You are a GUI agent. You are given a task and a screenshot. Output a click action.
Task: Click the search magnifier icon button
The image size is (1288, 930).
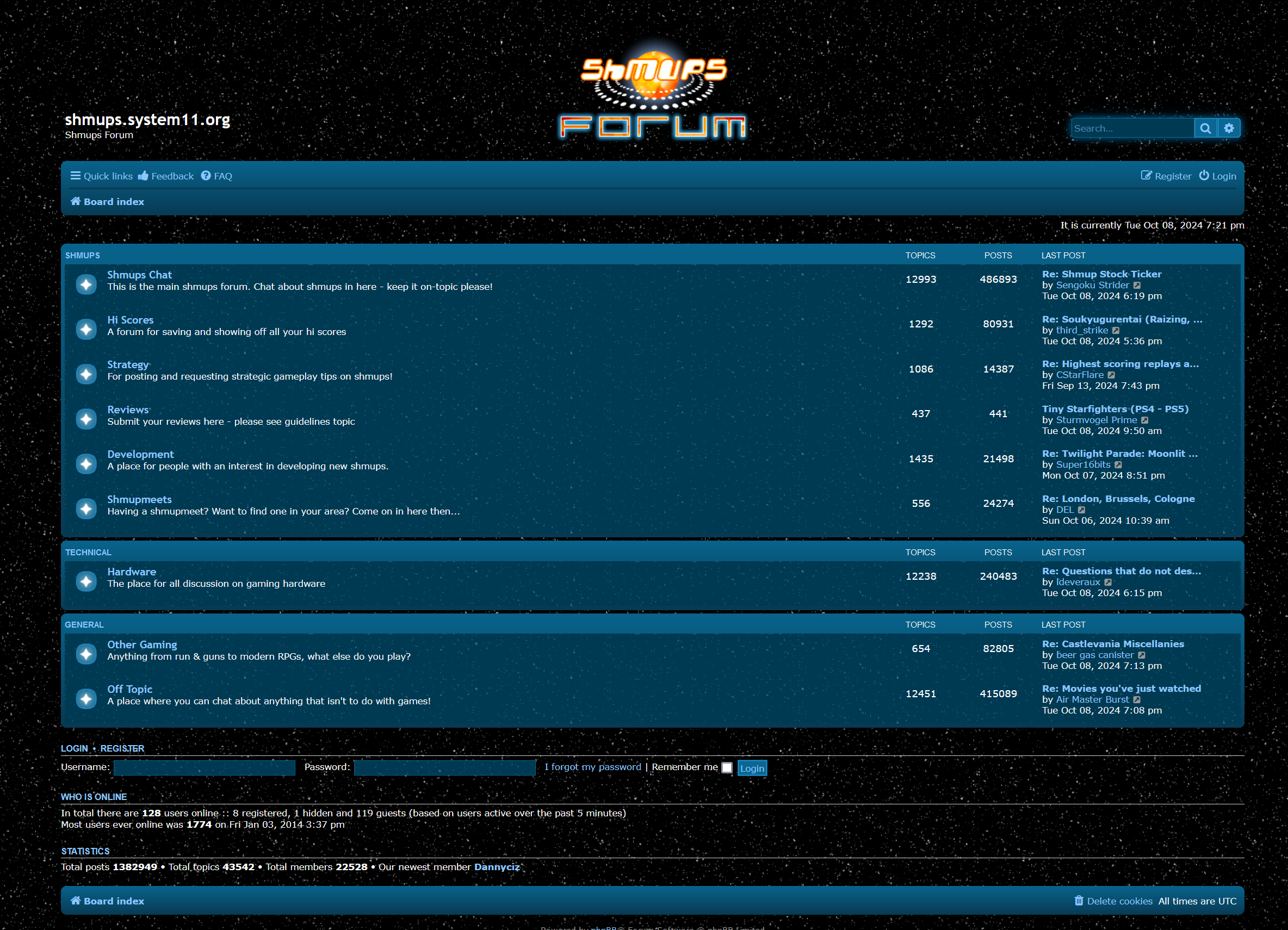[1205, 128]
